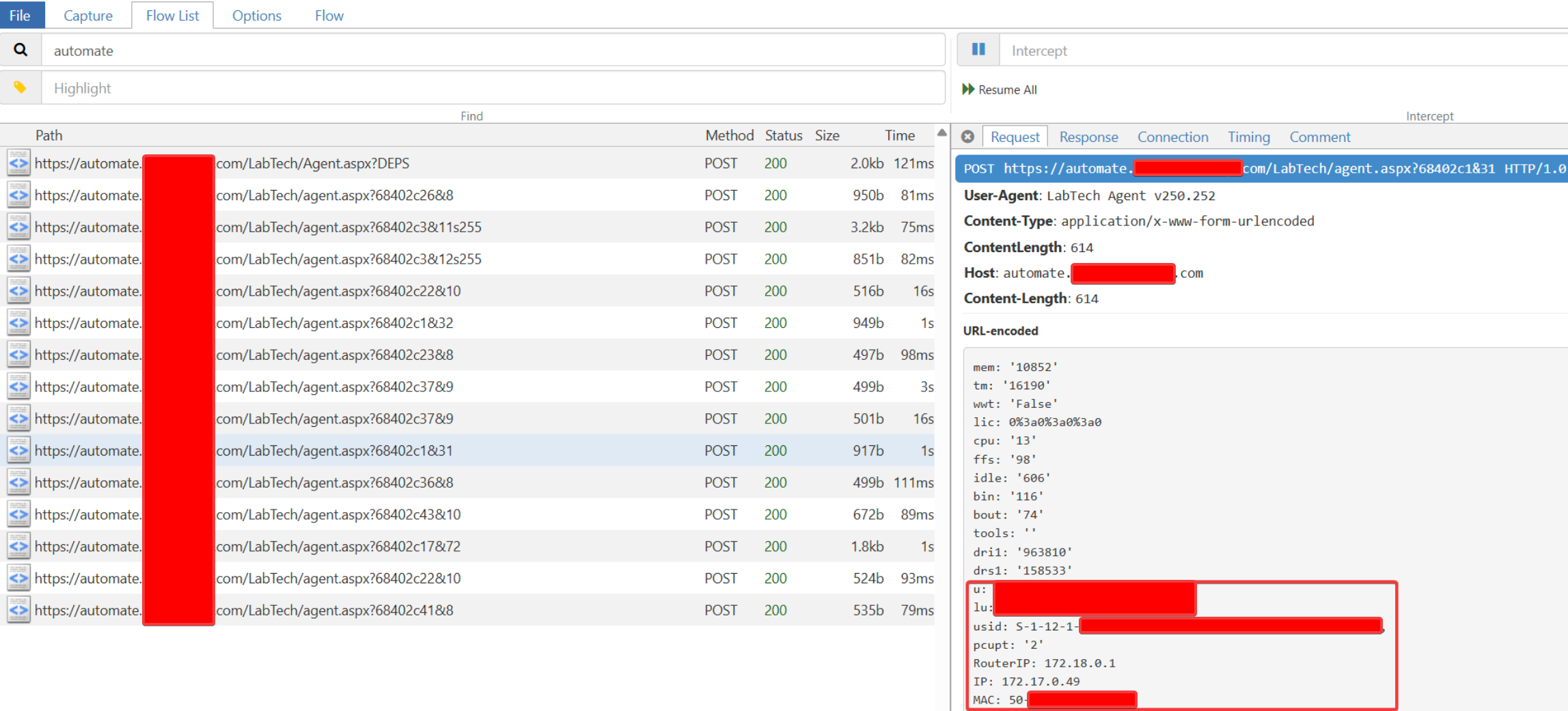Viewport: 1568px width, 711px height.
Task: Click the flow icon of the 516b row
Action: tap(18, 291)
